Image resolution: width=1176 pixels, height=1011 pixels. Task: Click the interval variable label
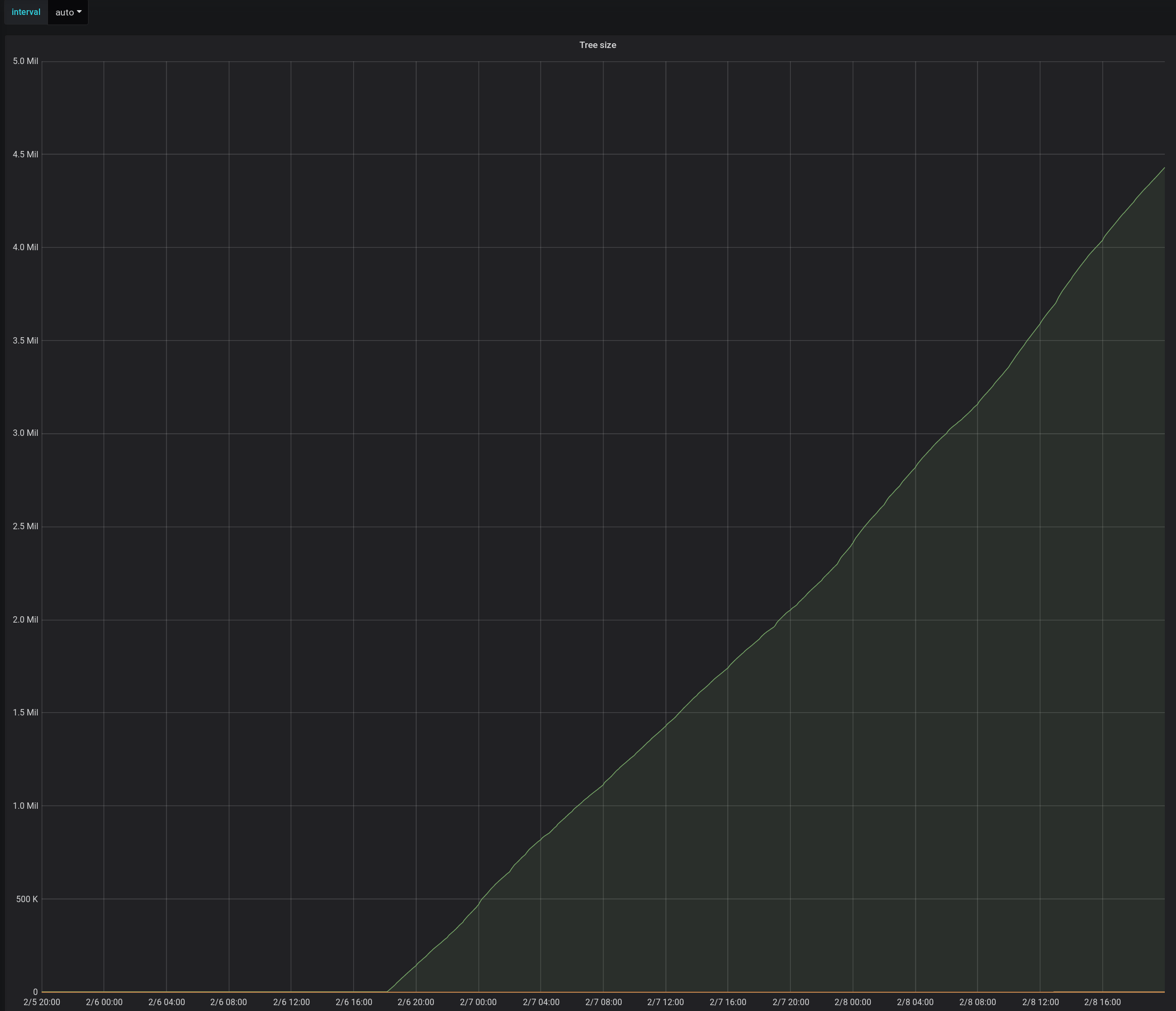[26, 12]
